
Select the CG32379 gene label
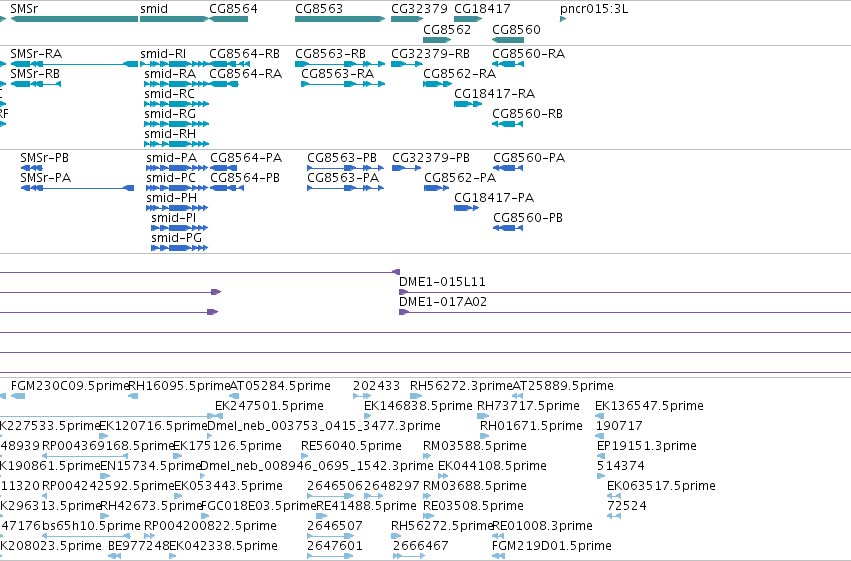(420, 9)
